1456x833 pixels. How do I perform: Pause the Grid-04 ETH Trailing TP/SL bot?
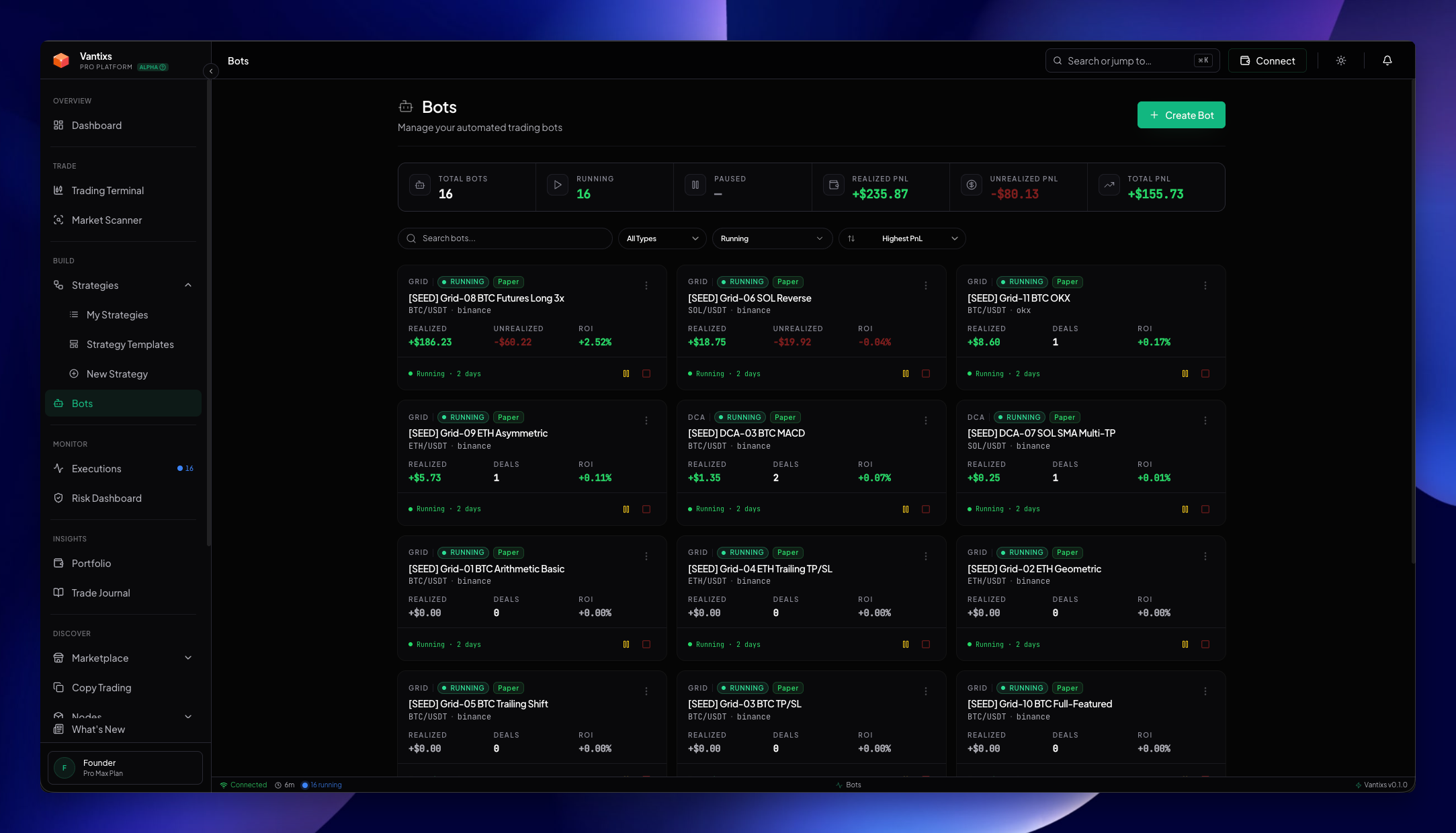(906, 644)
